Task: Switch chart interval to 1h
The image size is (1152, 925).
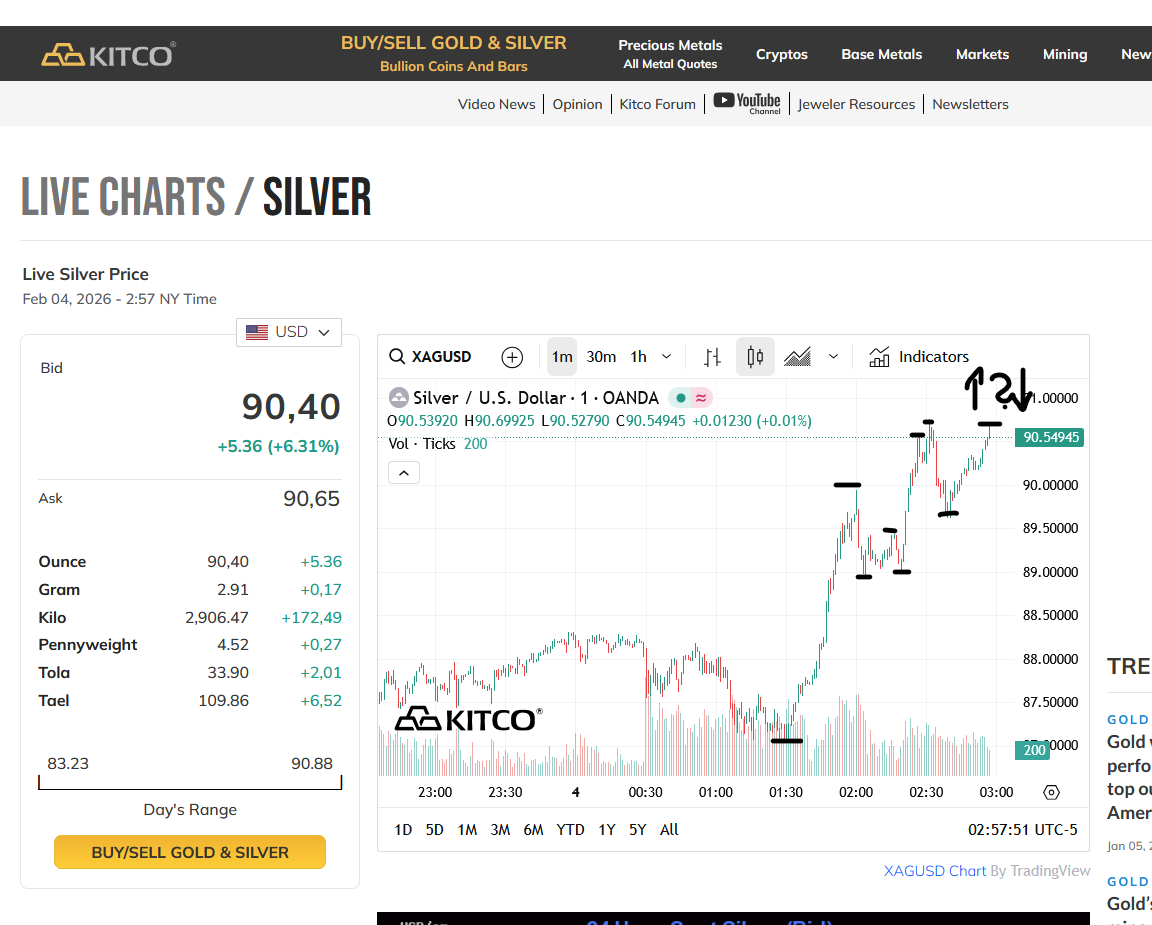Action: (638, 357)
